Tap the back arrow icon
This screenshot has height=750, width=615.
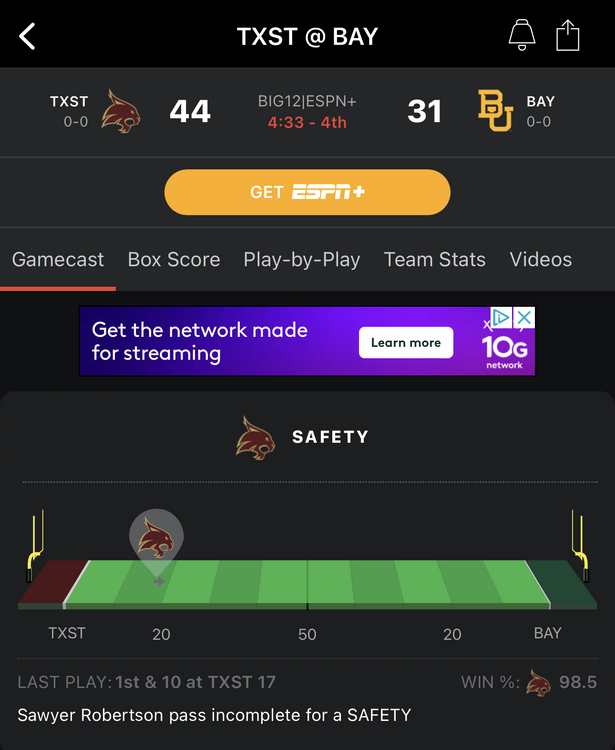pos(28,37)
